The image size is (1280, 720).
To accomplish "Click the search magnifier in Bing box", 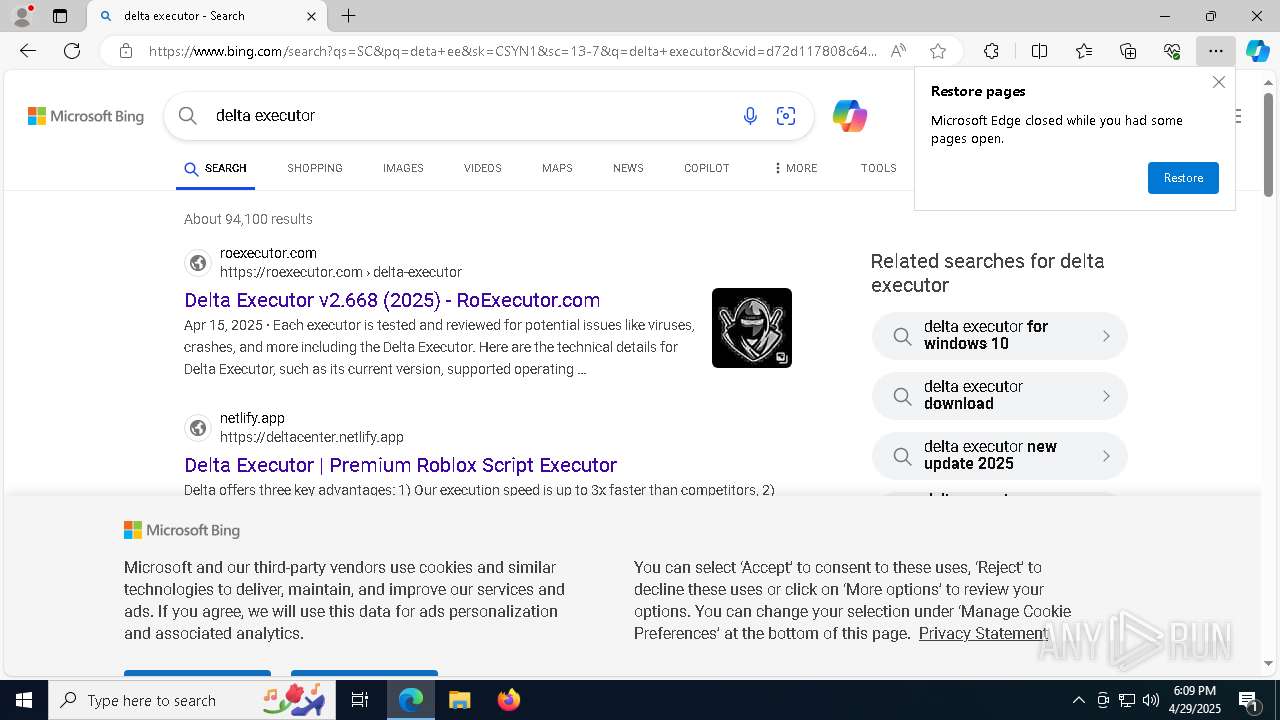I will coord(187,115).
